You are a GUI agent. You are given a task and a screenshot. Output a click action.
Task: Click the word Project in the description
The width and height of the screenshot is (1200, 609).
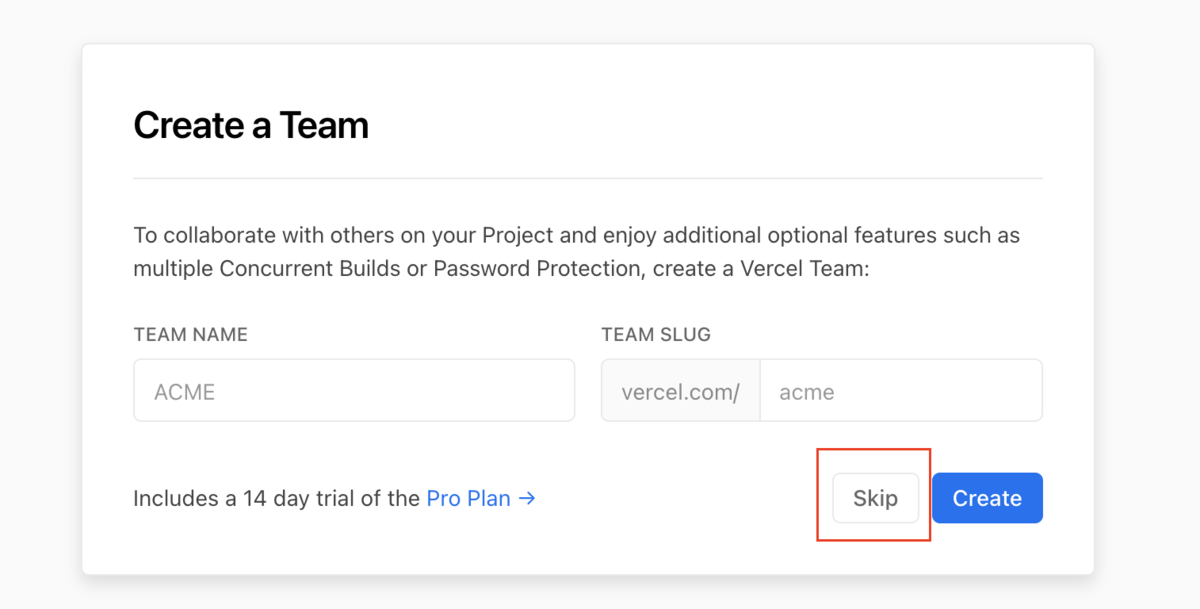click(518, 236)
